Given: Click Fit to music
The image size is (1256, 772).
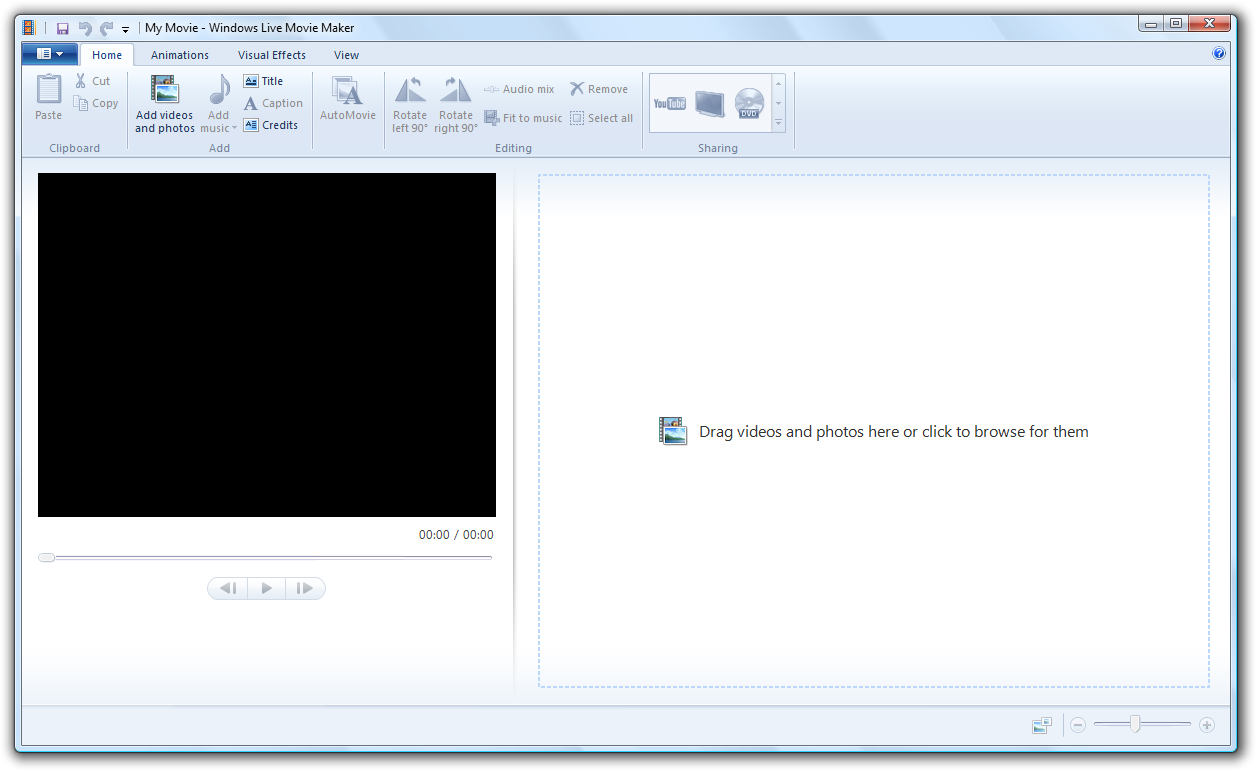Looking at the screenshot, I should tap(523, 118).
